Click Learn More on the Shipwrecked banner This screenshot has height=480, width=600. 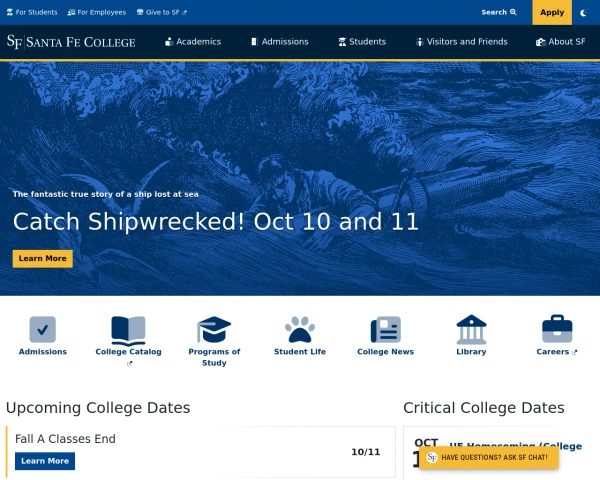coord(42,258)
